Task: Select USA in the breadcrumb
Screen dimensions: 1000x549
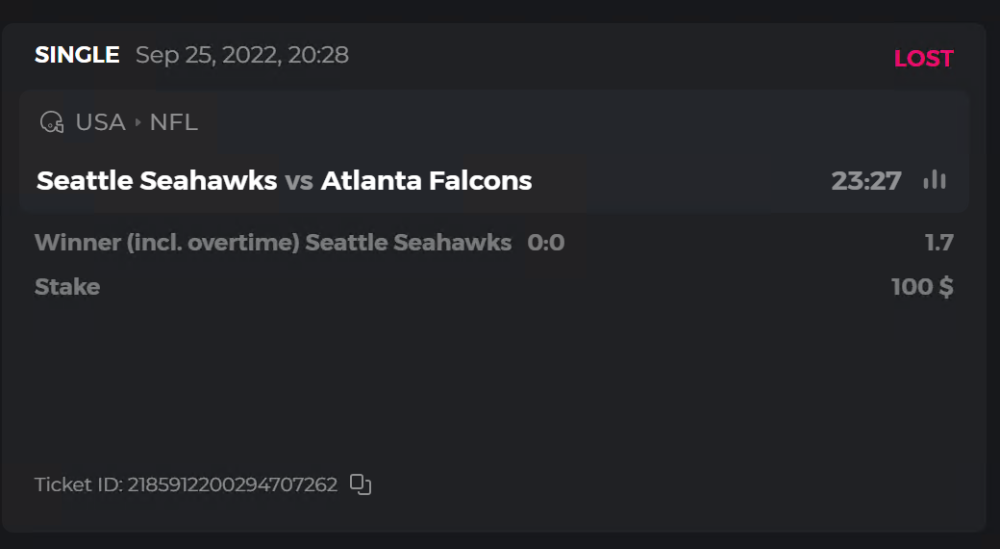Action: pos(100,123)
